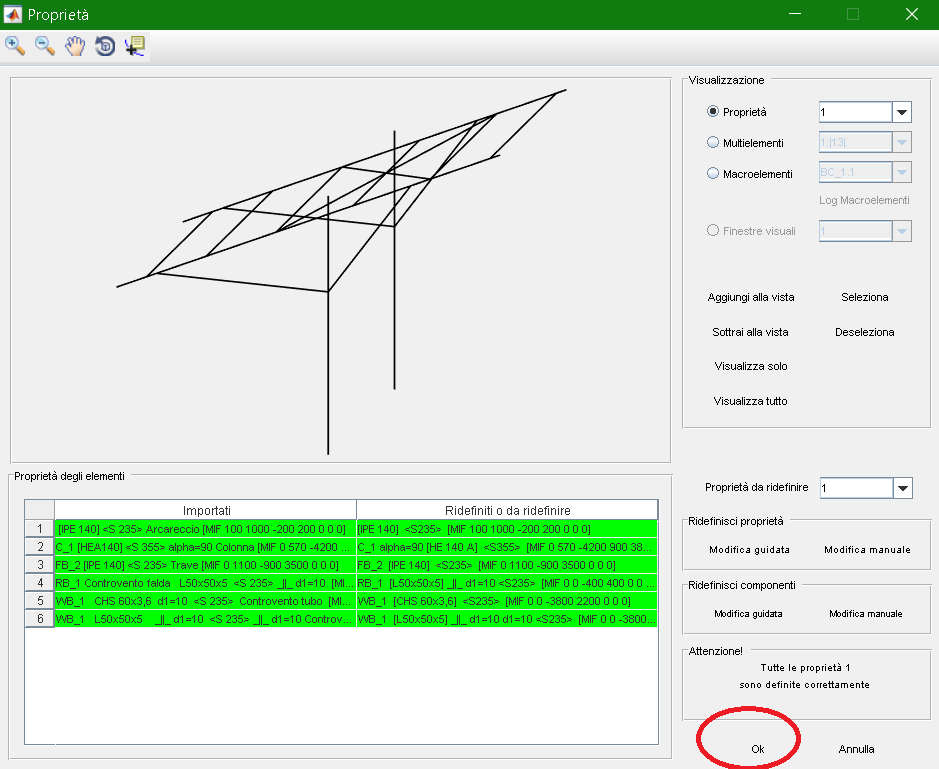Click Visualizza tutto

point(750,401)
